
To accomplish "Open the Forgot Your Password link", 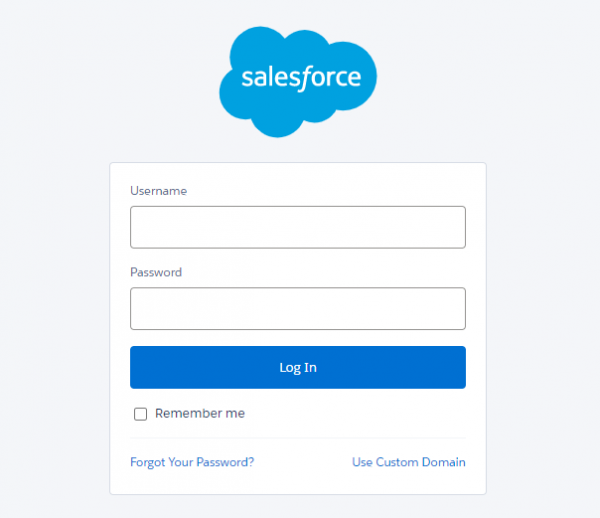I will [x=192, y=462].
